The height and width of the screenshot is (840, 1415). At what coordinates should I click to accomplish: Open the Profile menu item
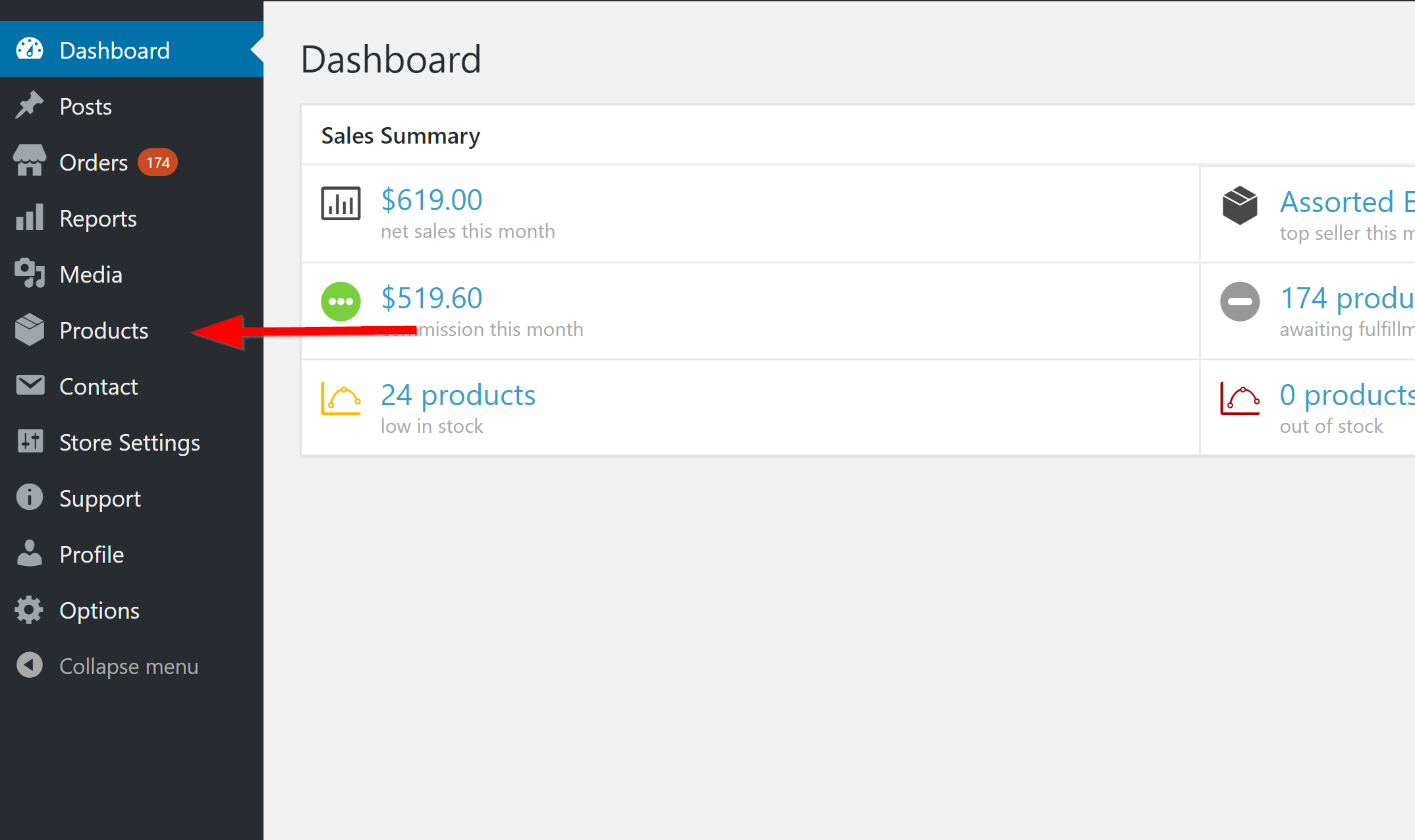click(92, 554)
